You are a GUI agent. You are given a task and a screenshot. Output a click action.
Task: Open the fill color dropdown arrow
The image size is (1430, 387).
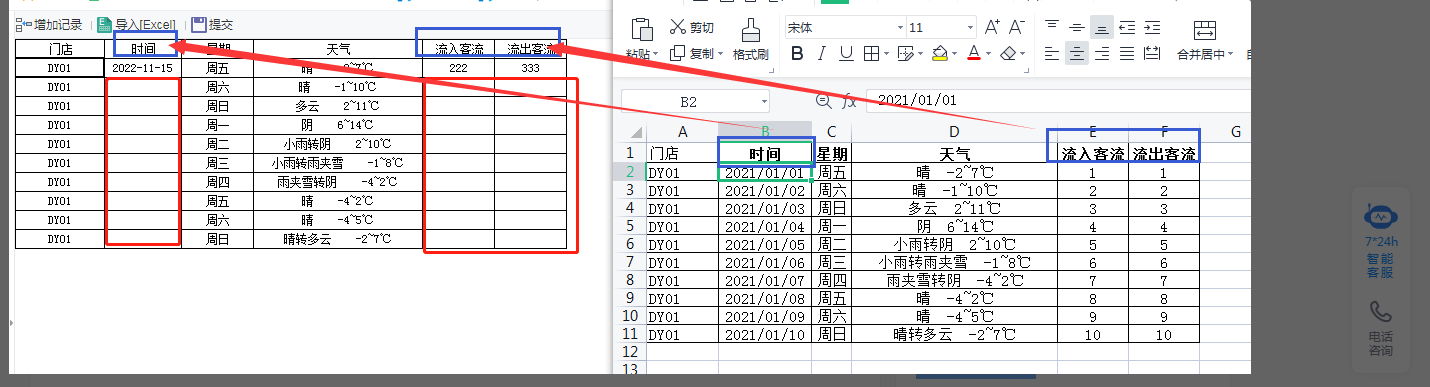click(x=954, y=54)
